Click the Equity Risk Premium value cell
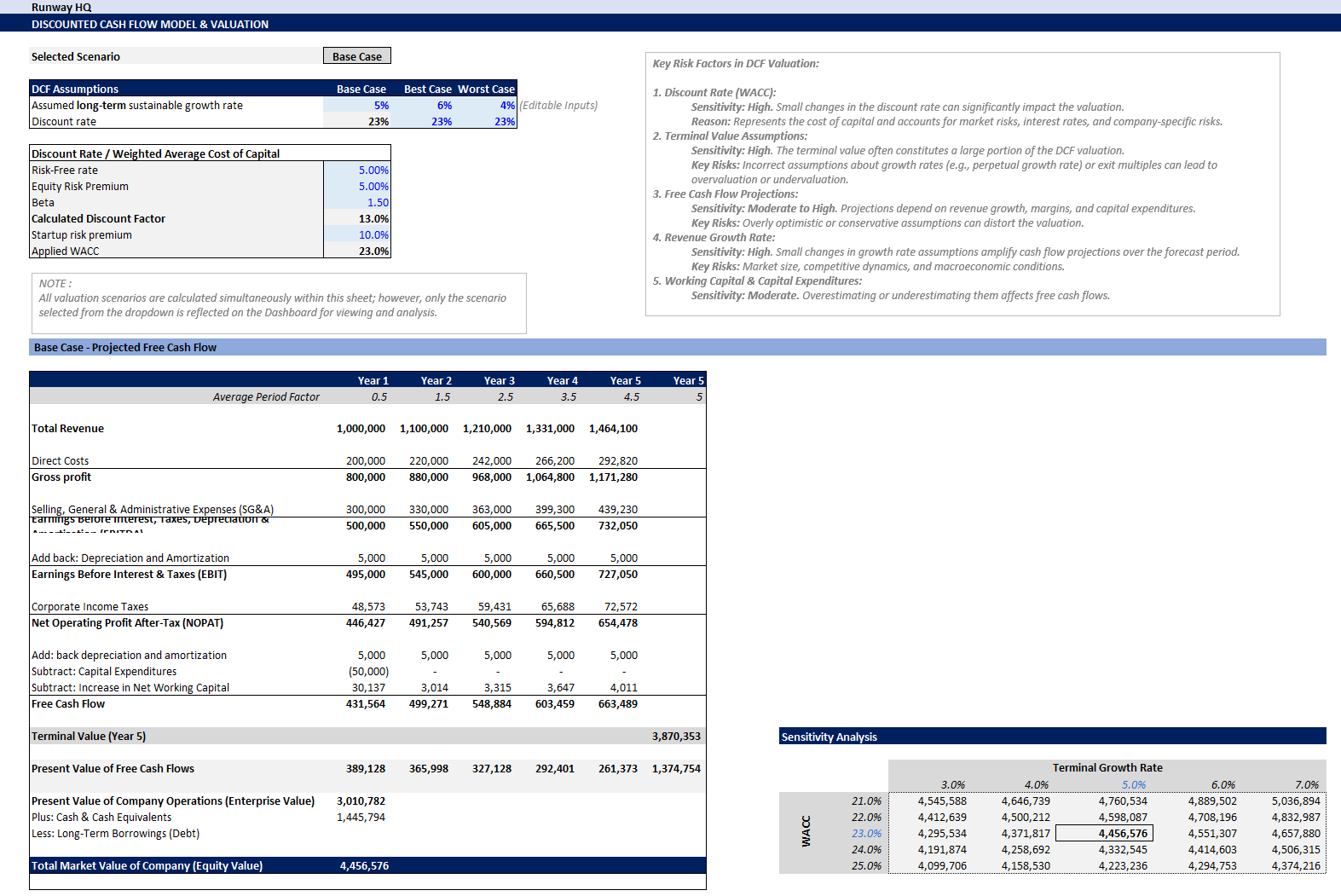 click(x=357, y=187)
